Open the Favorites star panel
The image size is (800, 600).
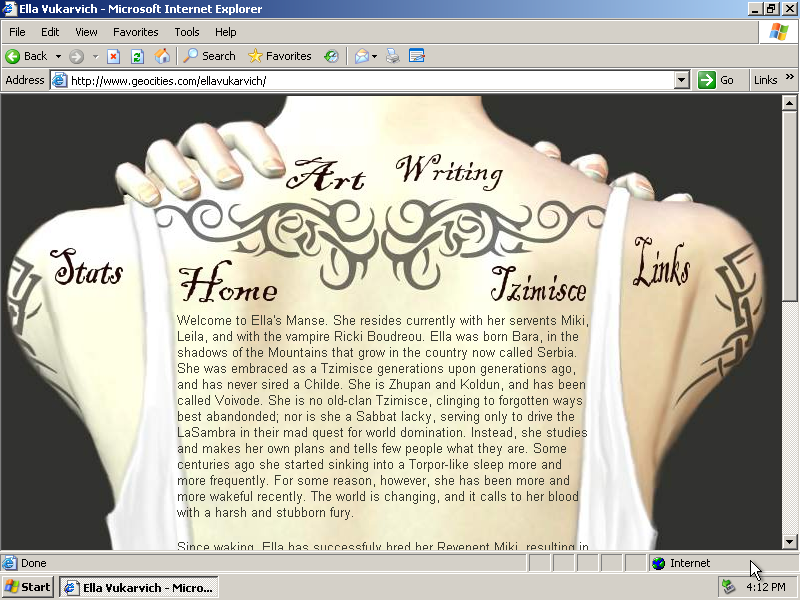pyautogui.click(x=279, y=56)
